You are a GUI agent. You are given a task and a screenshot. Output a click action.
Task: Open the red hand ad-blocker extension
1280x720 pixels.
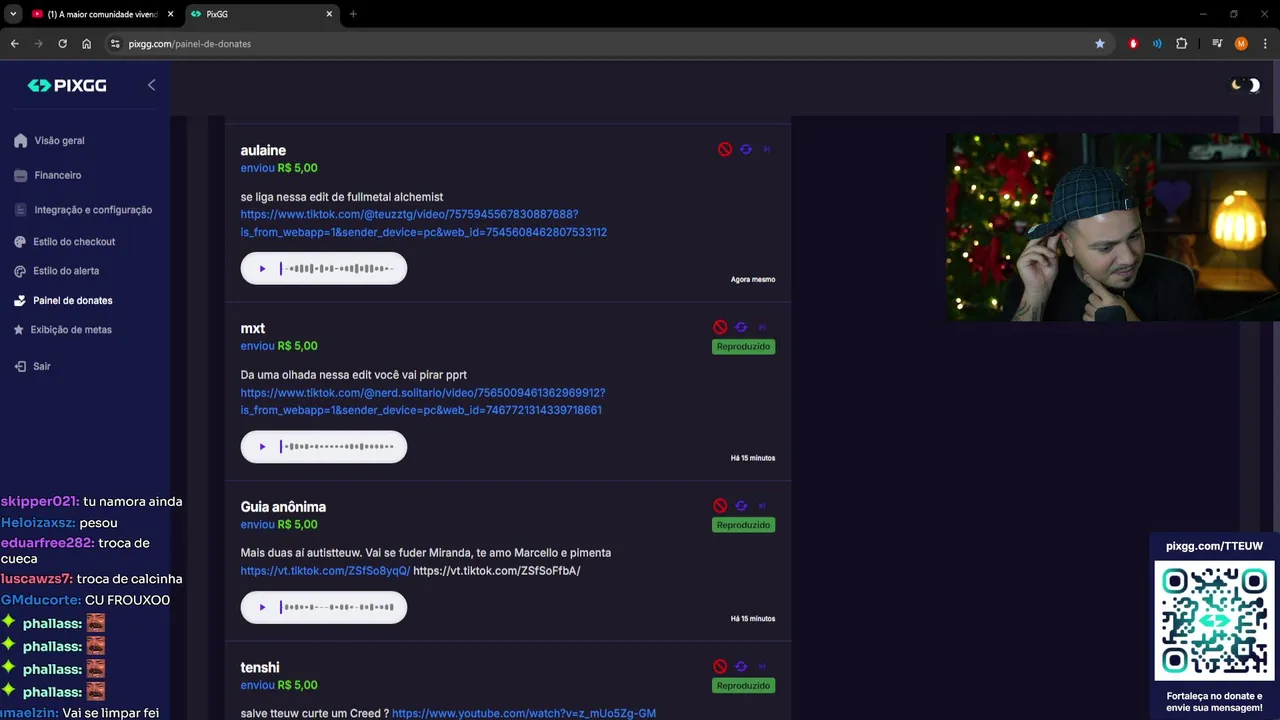coord(1133,44)
